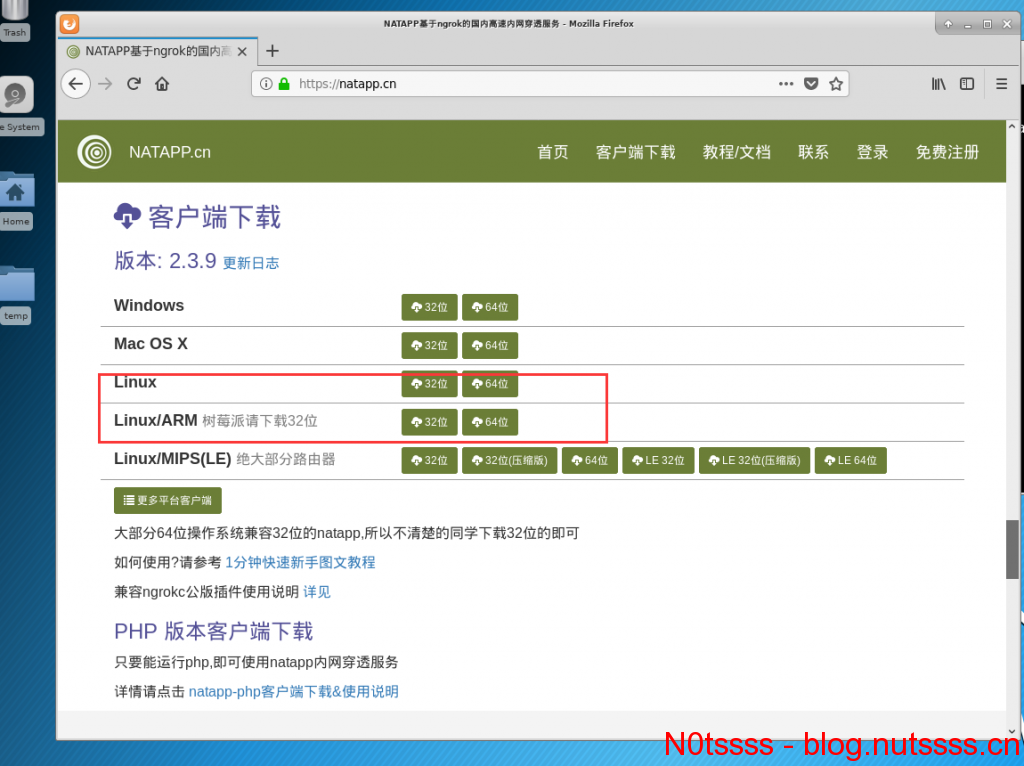Click 登录 in the navigation bar
The height and width of the screenshot is (766, 1024).
click(872, 152)
